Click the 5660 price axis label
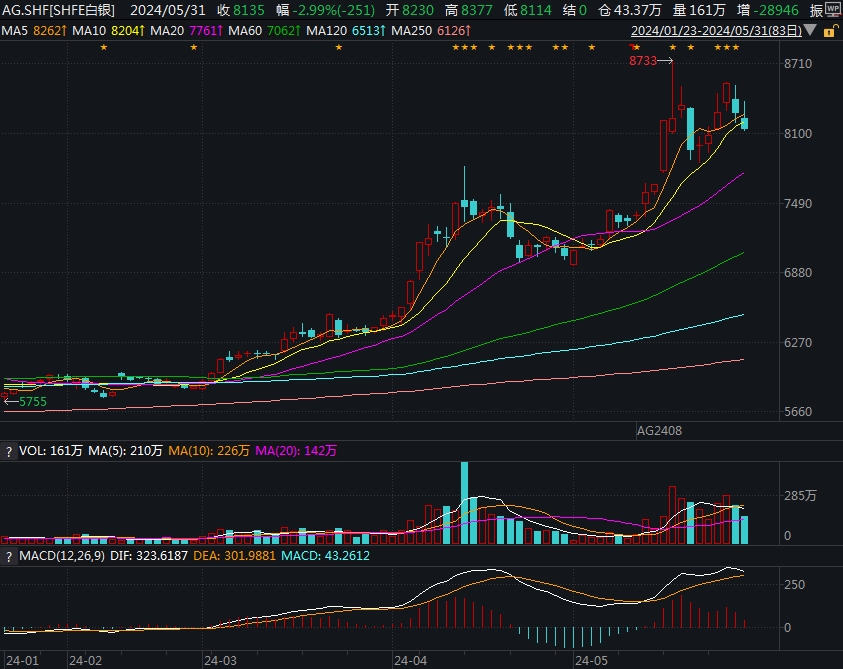 tap(798, 411)
